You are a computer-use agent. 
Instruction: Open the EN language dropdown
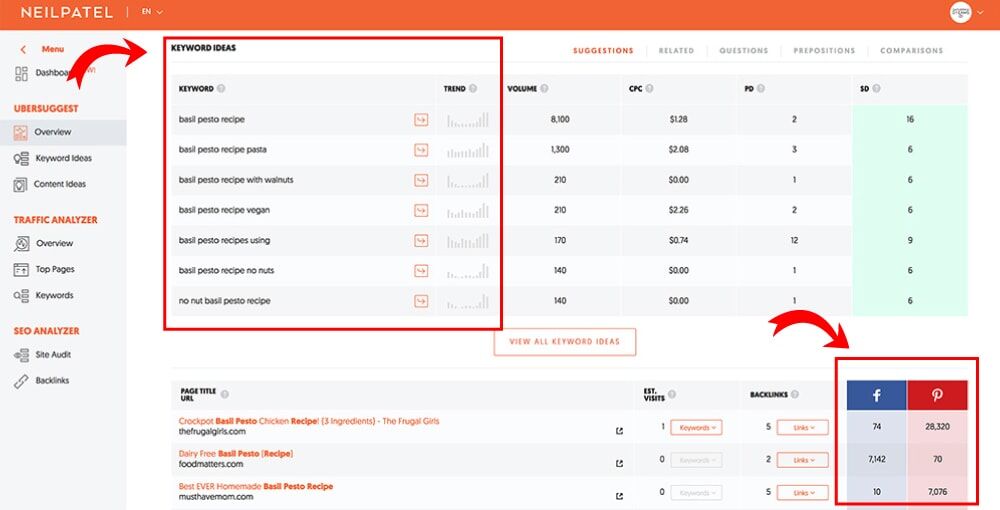coord(152,12)
